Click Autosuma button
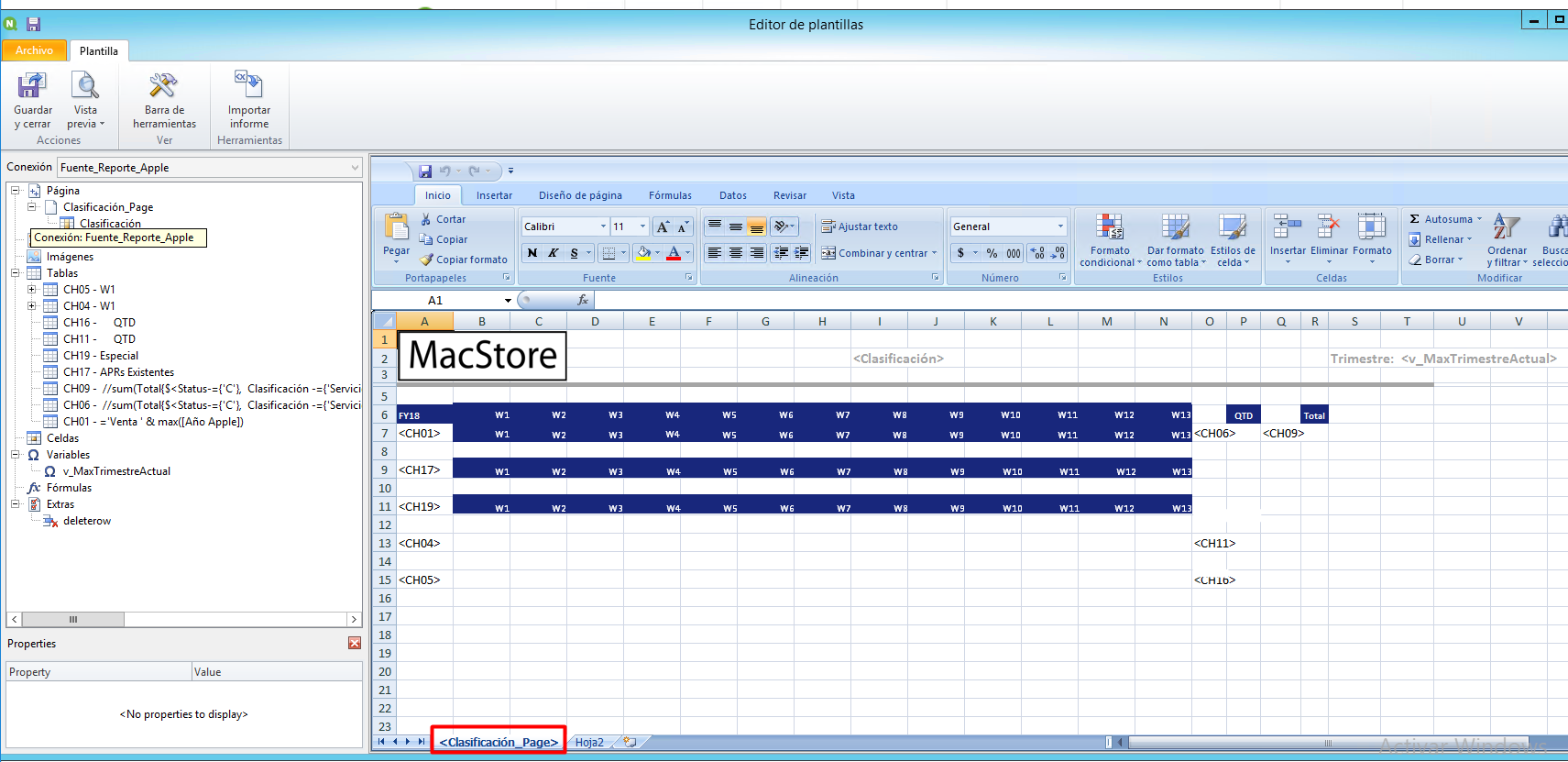1568x762 pixels. pos(1445,219)
